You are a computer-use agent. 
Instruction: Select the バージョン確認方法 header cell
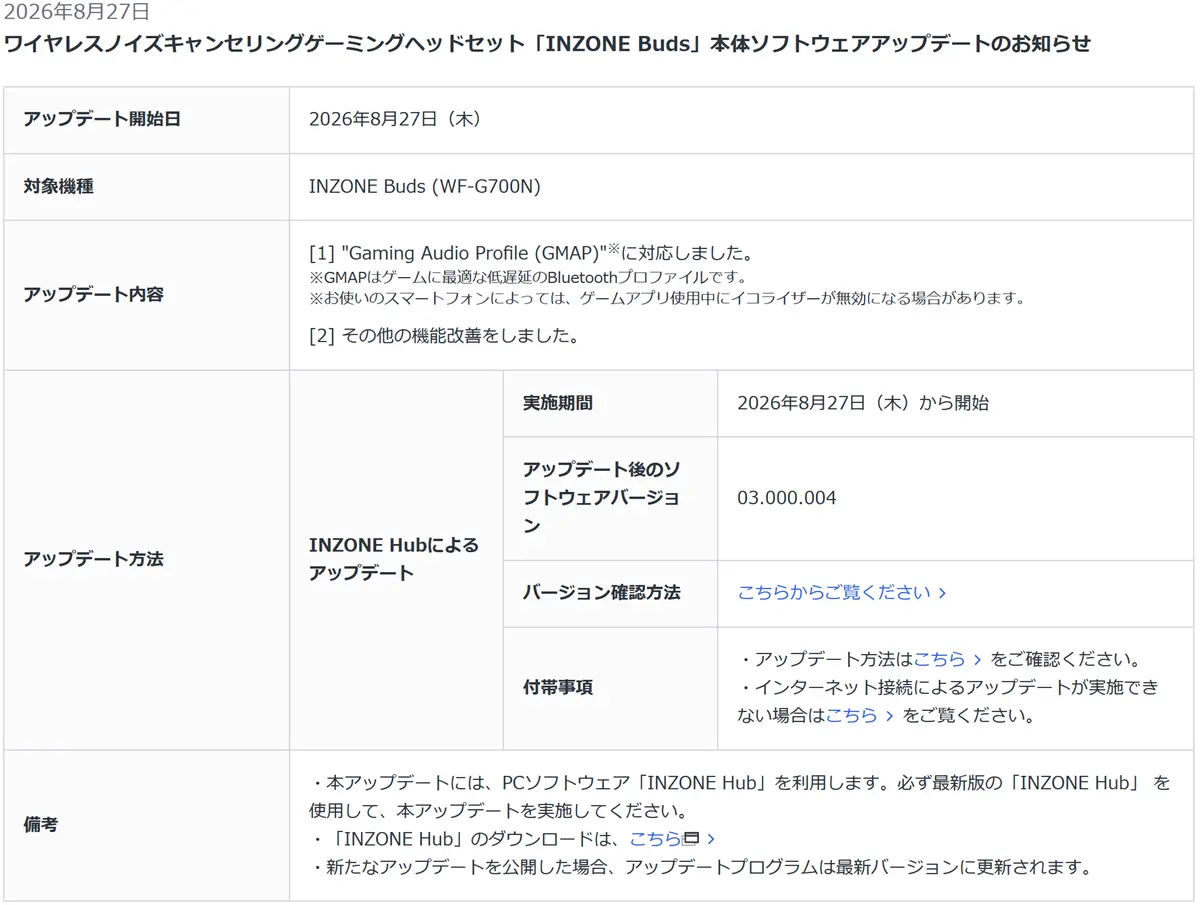[610, 593]
